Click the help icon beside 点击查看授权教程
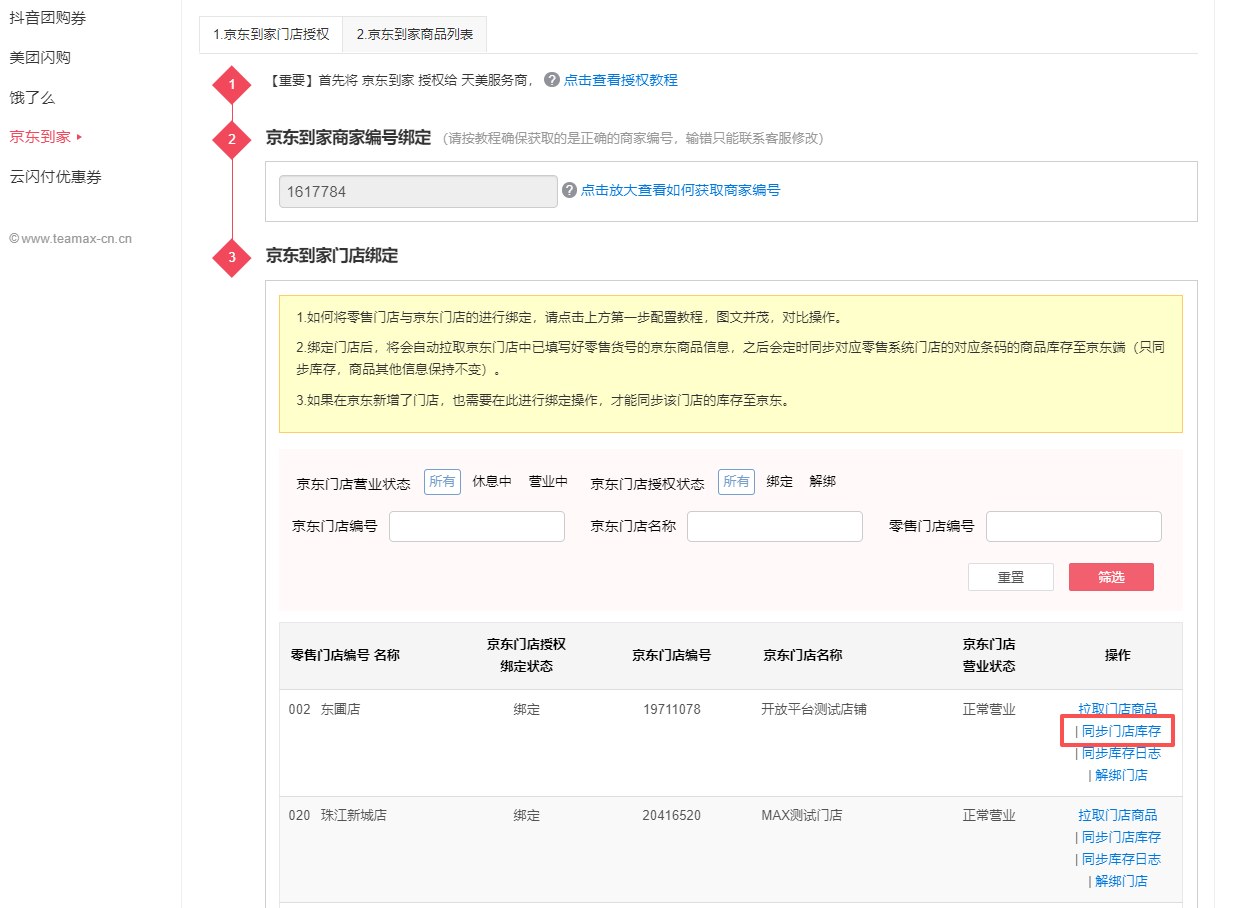This screenshot has height=908, width=1241. [x=552, y=80]
